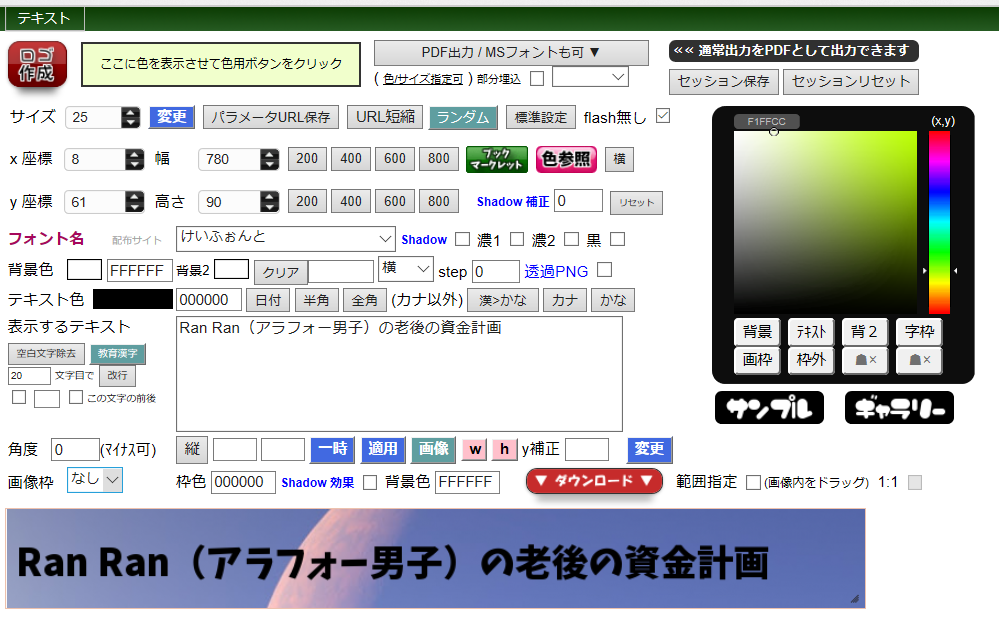Click inside the green color gradient picker
Image resolution: width=999 pixels, height=629 pixels.
tap(825, 222)
